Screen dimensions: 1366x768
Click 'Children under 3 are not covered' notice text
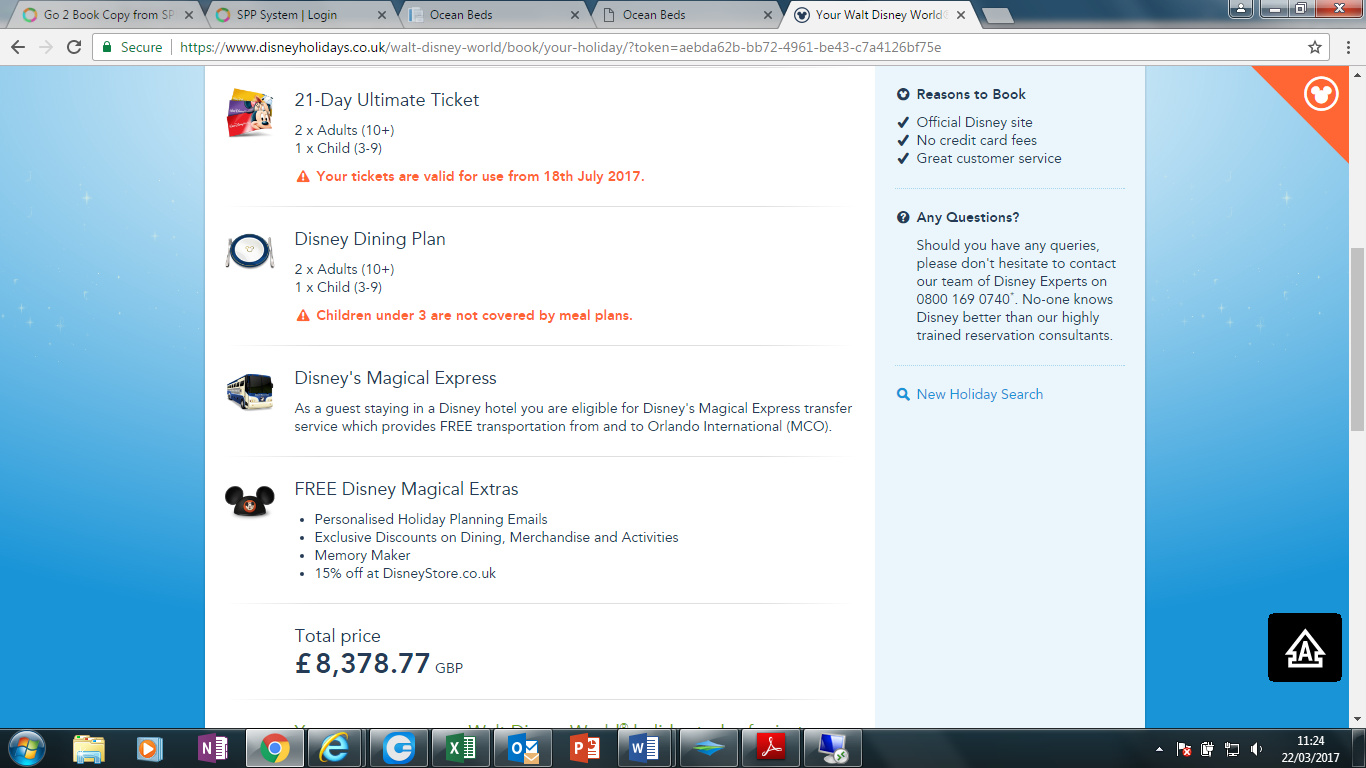coord(475,315)
